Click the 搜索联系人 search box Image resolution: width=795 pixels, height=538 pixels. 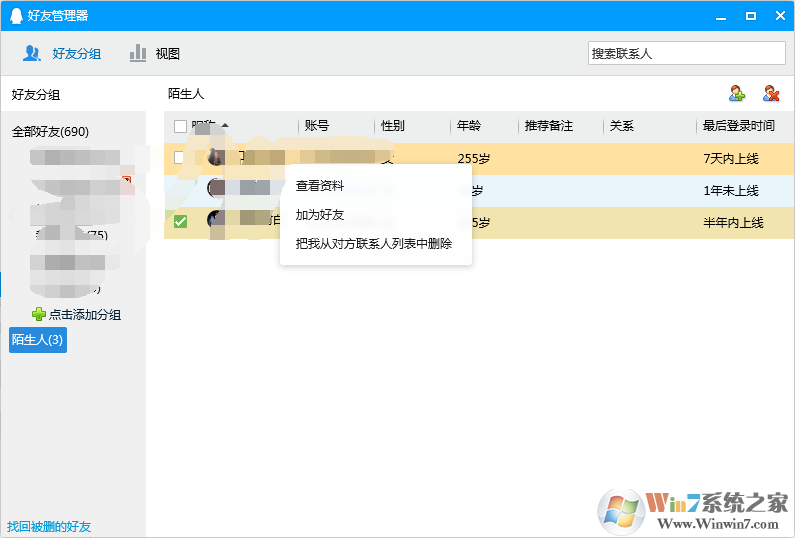click(686, 53)
